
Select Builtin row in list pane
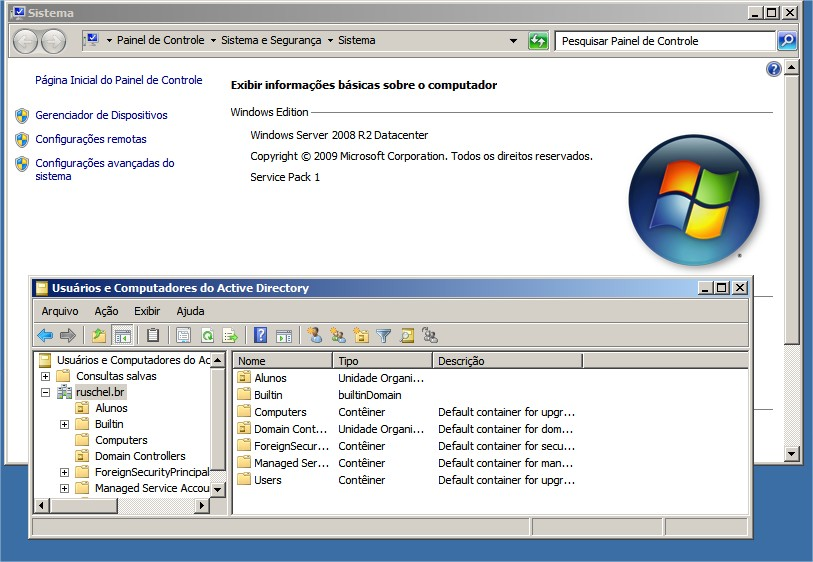click(490, 395)
